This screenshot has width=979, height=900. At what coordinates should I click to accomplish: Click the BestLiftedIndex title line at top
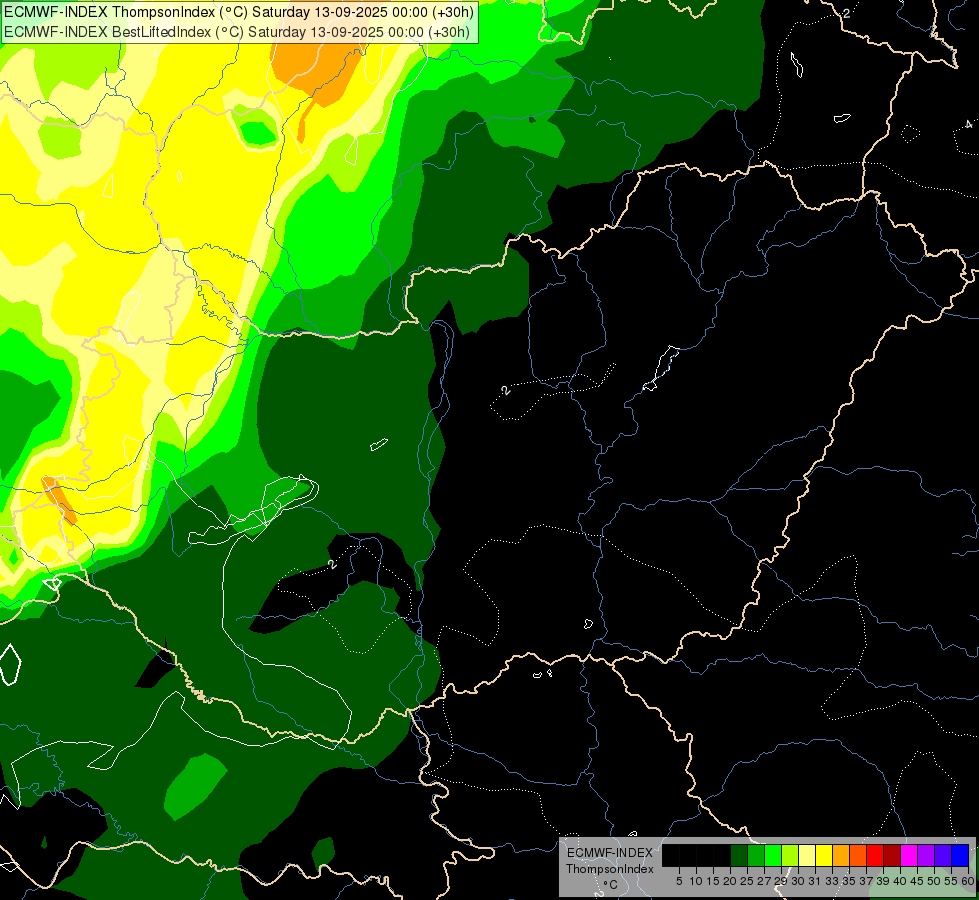[x=237, y=32]
